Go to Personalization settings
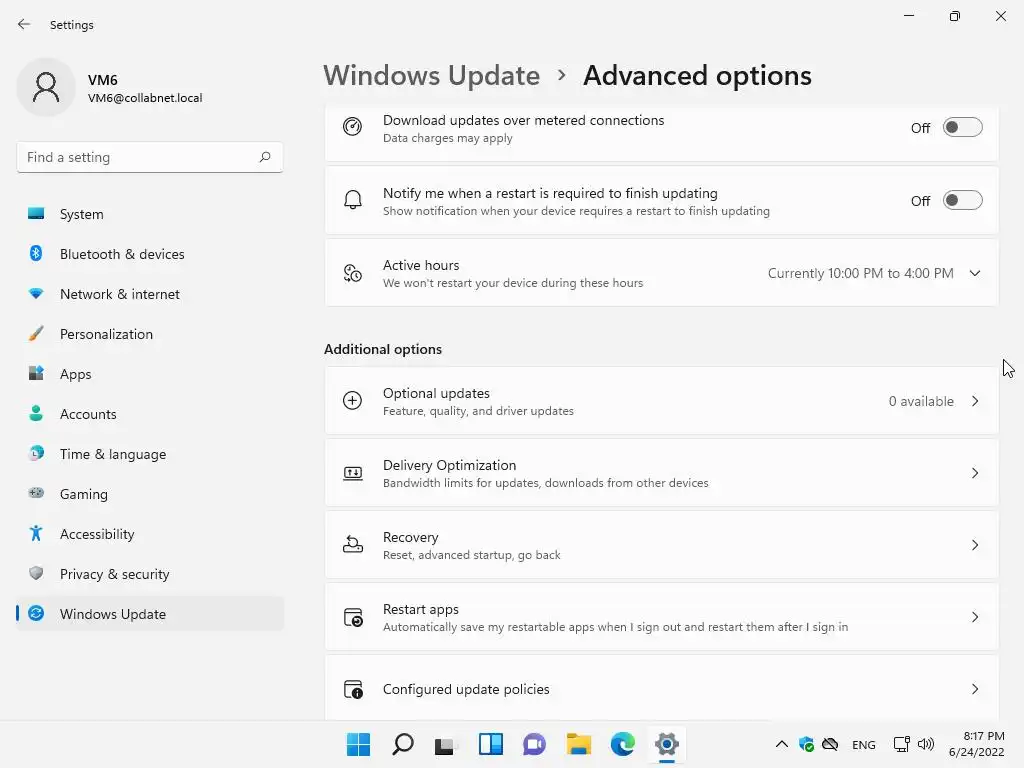The width and height of the screenshot is (1024, 768). pyautogui.click(x=150, y=334)
